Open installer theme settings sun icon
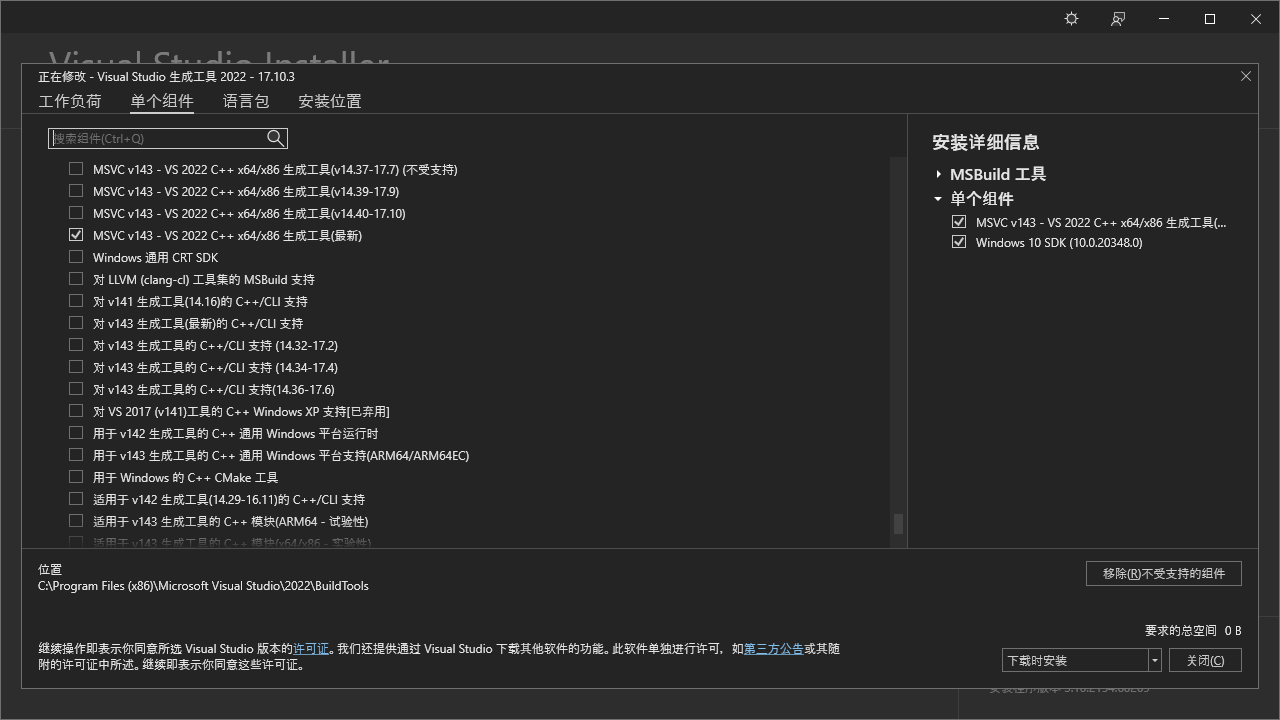The image size is (1280, 720). [1071, 19]
